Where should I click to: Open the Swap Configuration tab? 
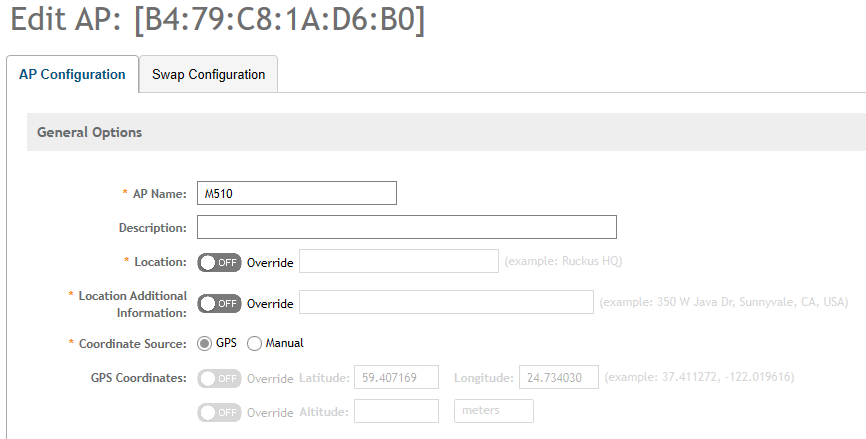208,75
